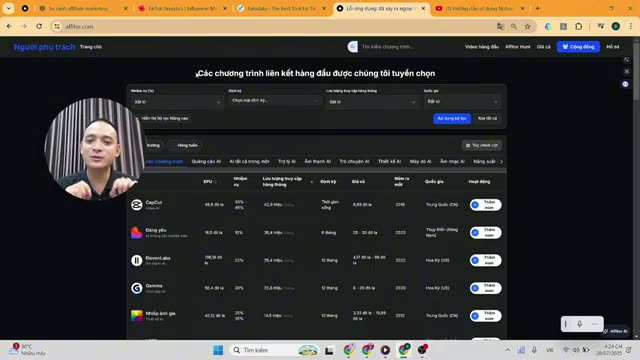Open Trang chủ nav link
Image resolution: width=640 pixels, height=360 pixels.
coord(91,47)
